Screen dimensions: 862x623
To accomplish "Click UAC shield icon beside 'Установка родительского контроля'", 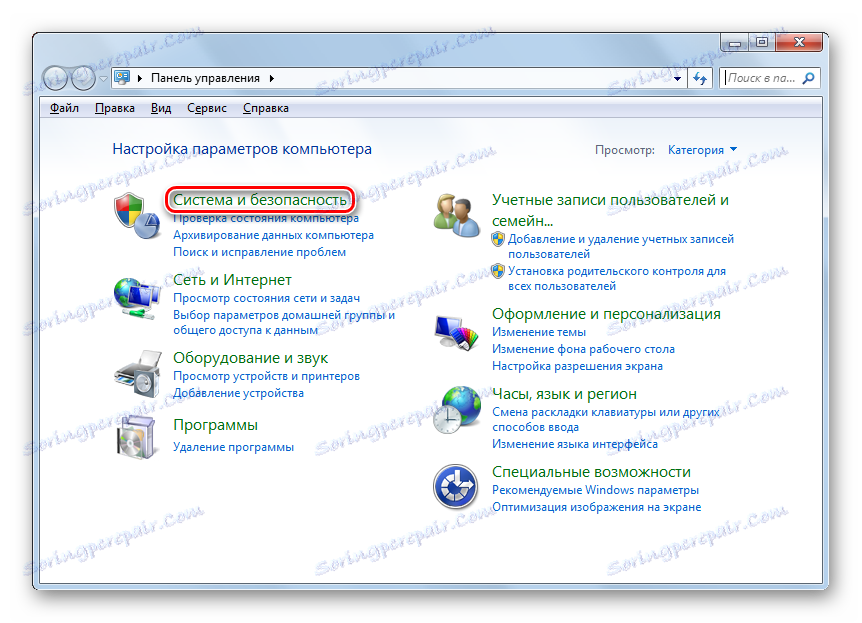I will coord(498,271).
